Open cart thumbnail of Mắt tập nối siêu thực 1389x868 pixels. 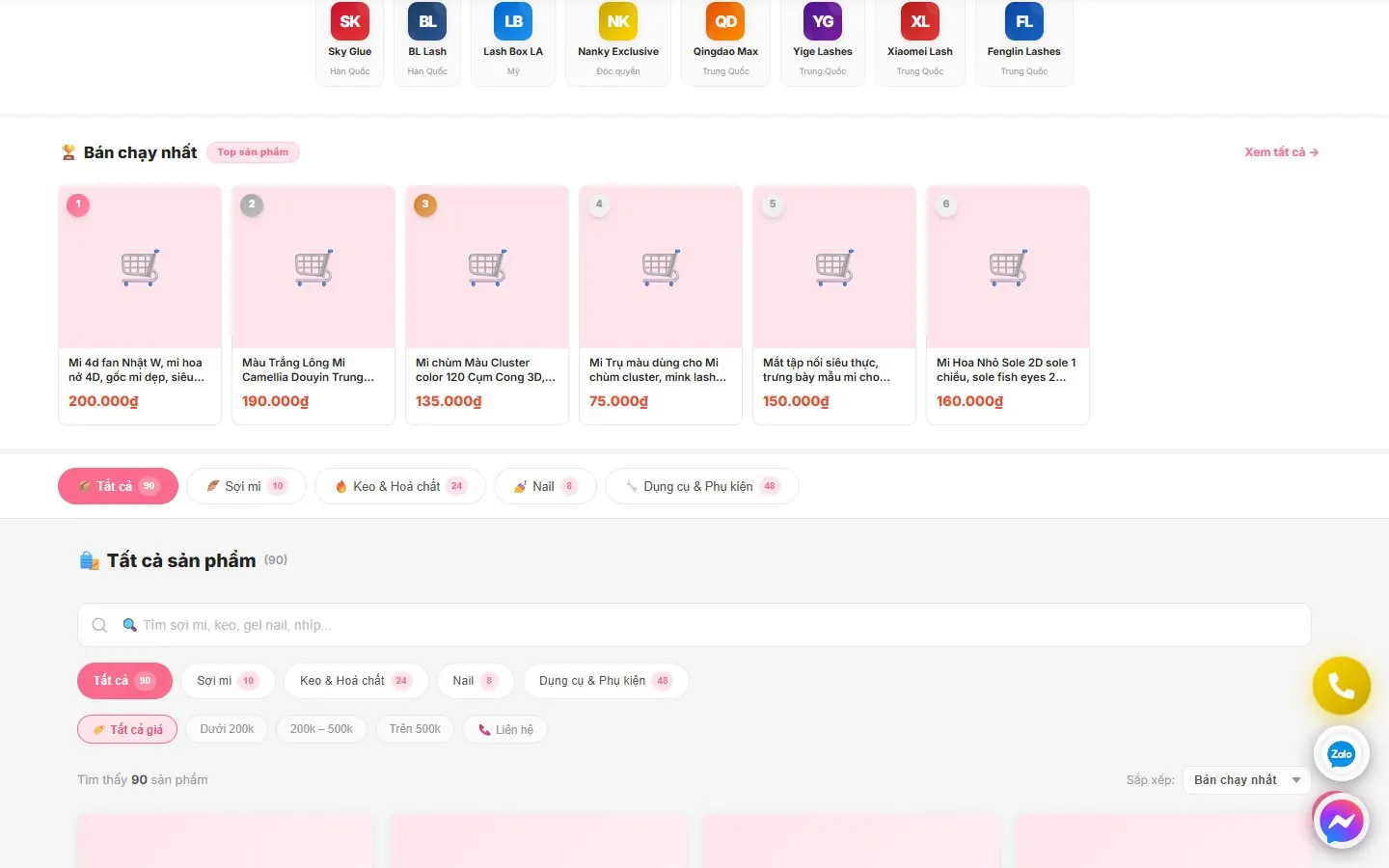click(x=834, y=267)
